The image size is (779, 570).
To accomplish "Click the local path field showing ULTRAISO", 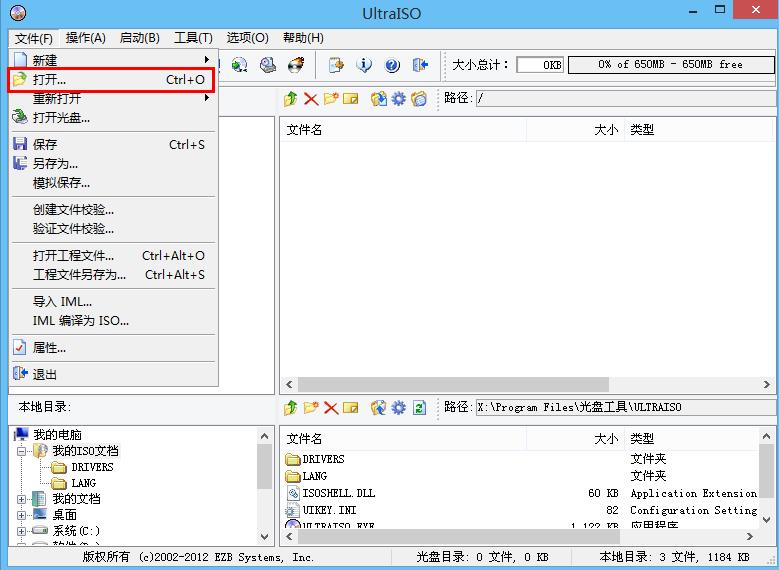I will (x=624, y=407).
